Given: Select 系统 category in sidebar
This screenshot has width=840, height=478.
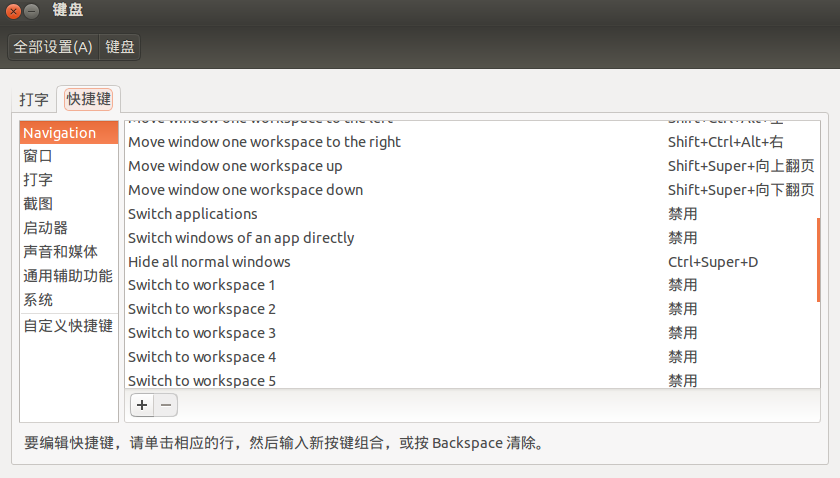Looking at the screenshot, I should (x=69, y=300).
